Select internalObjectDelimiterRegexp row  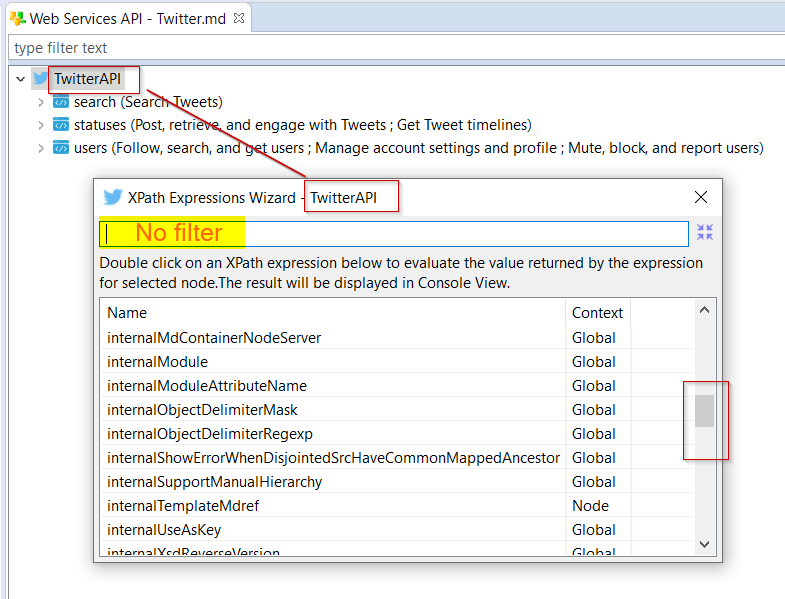(397, 434)
